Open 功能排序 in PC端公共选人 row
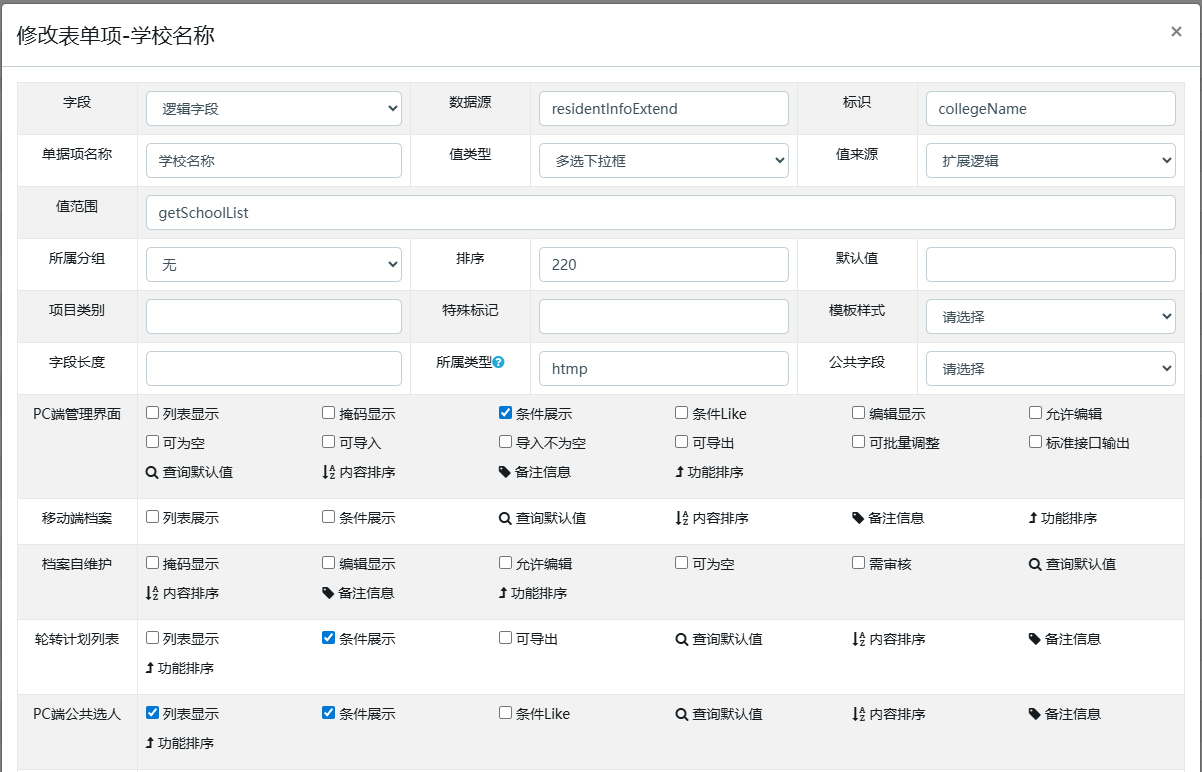Image resolution: width=1202 pixels, height=772 pixels. tap(180, 743)
